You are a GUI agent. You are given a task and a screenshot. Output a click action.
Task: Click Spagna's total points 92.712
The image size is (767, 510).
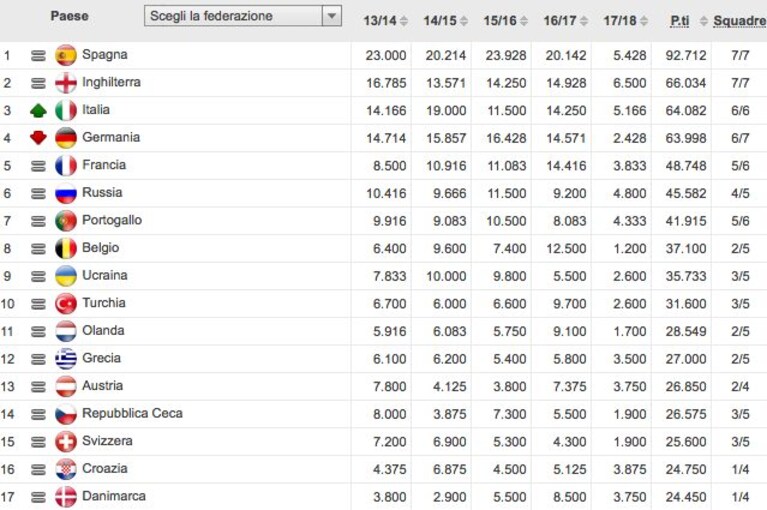pos(686,55)
